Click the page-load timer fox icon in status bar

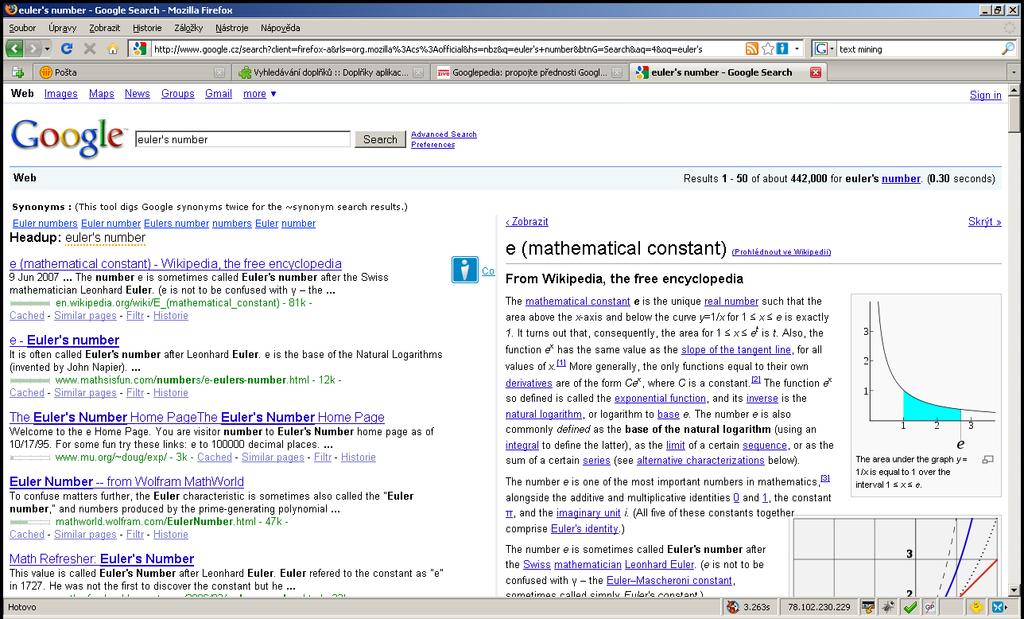(x=733, y=607)
